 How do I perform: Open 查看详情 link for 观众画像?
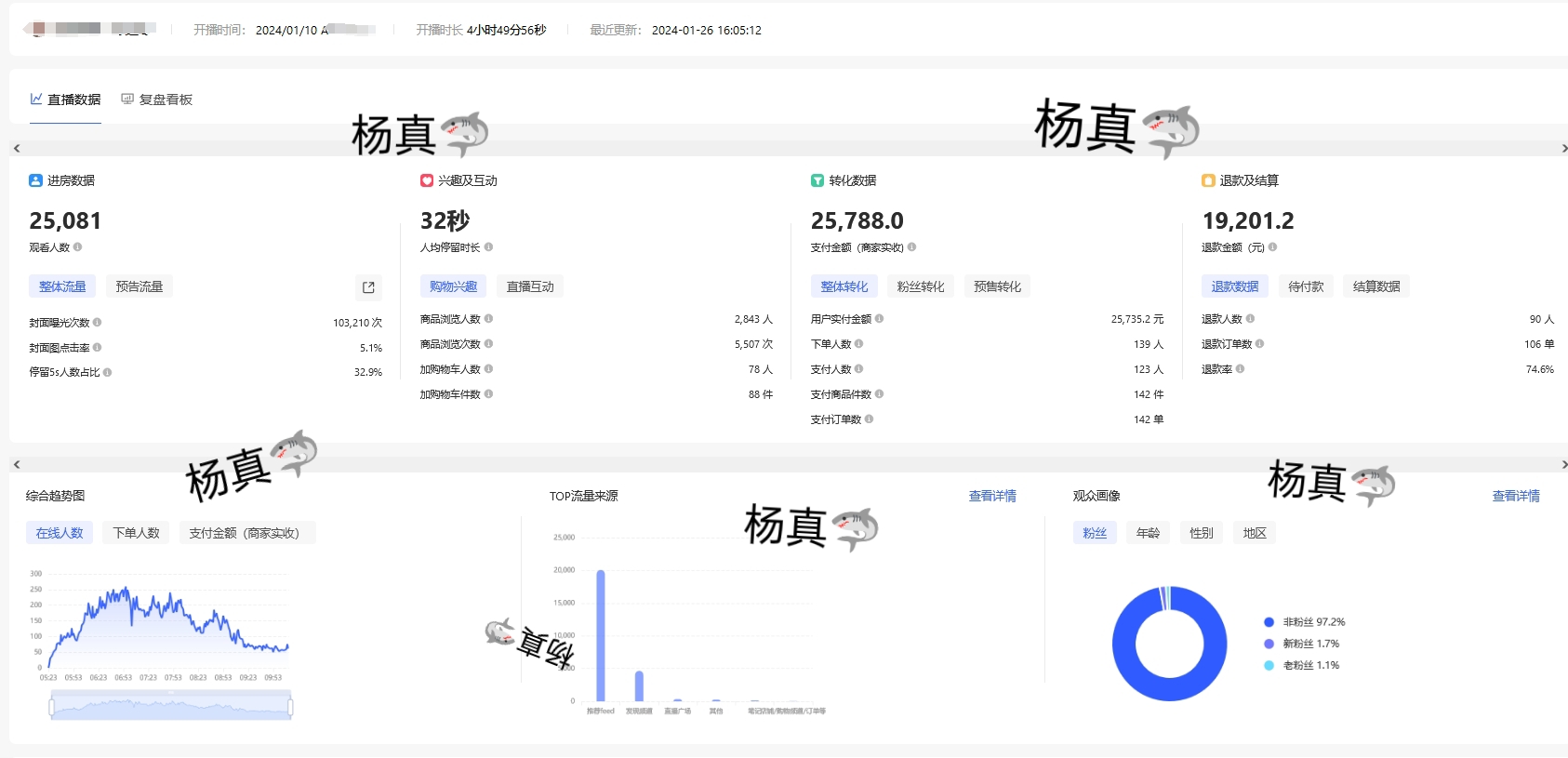[x=1515, y=496]
